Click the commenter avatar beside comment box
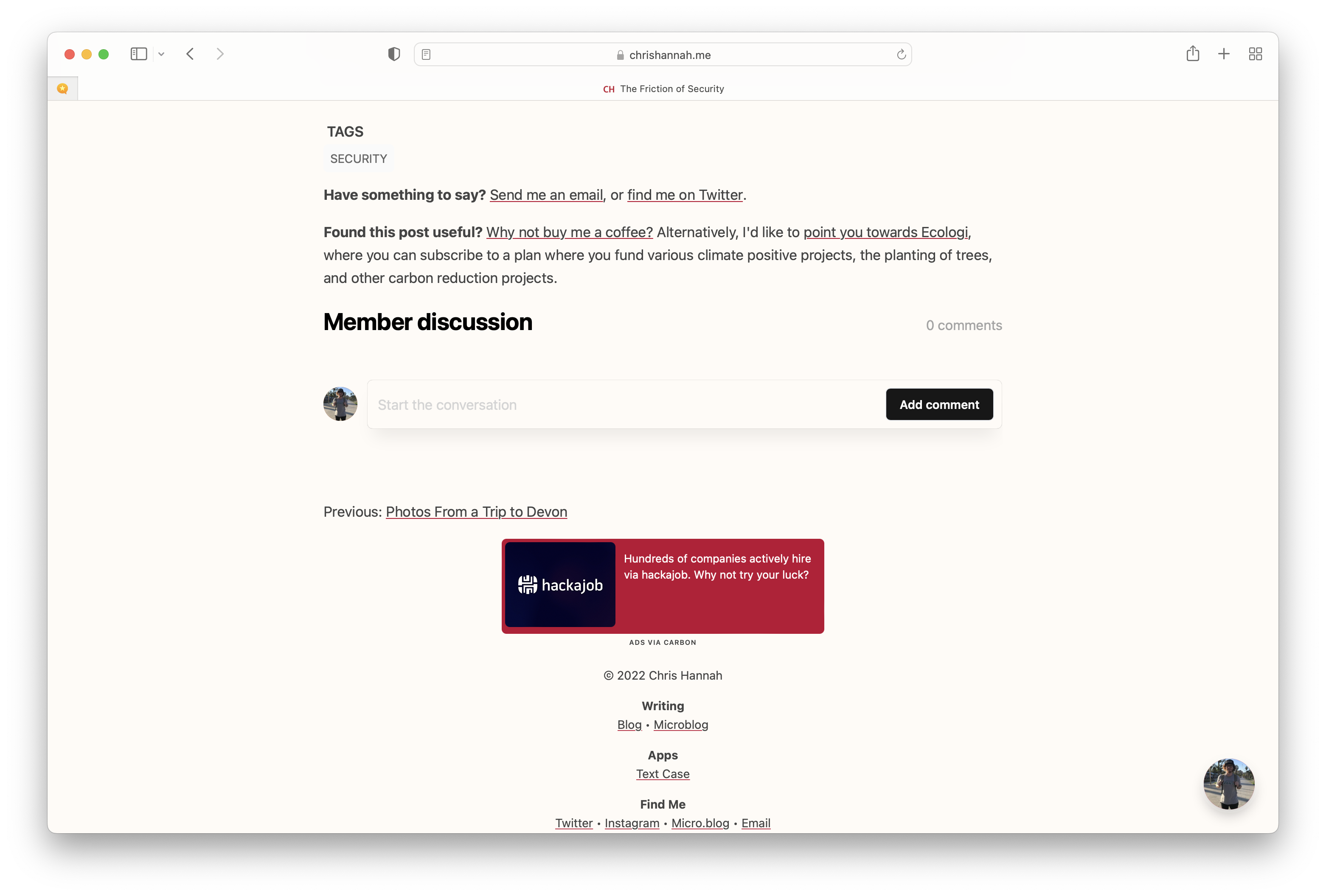 [341, 404]
